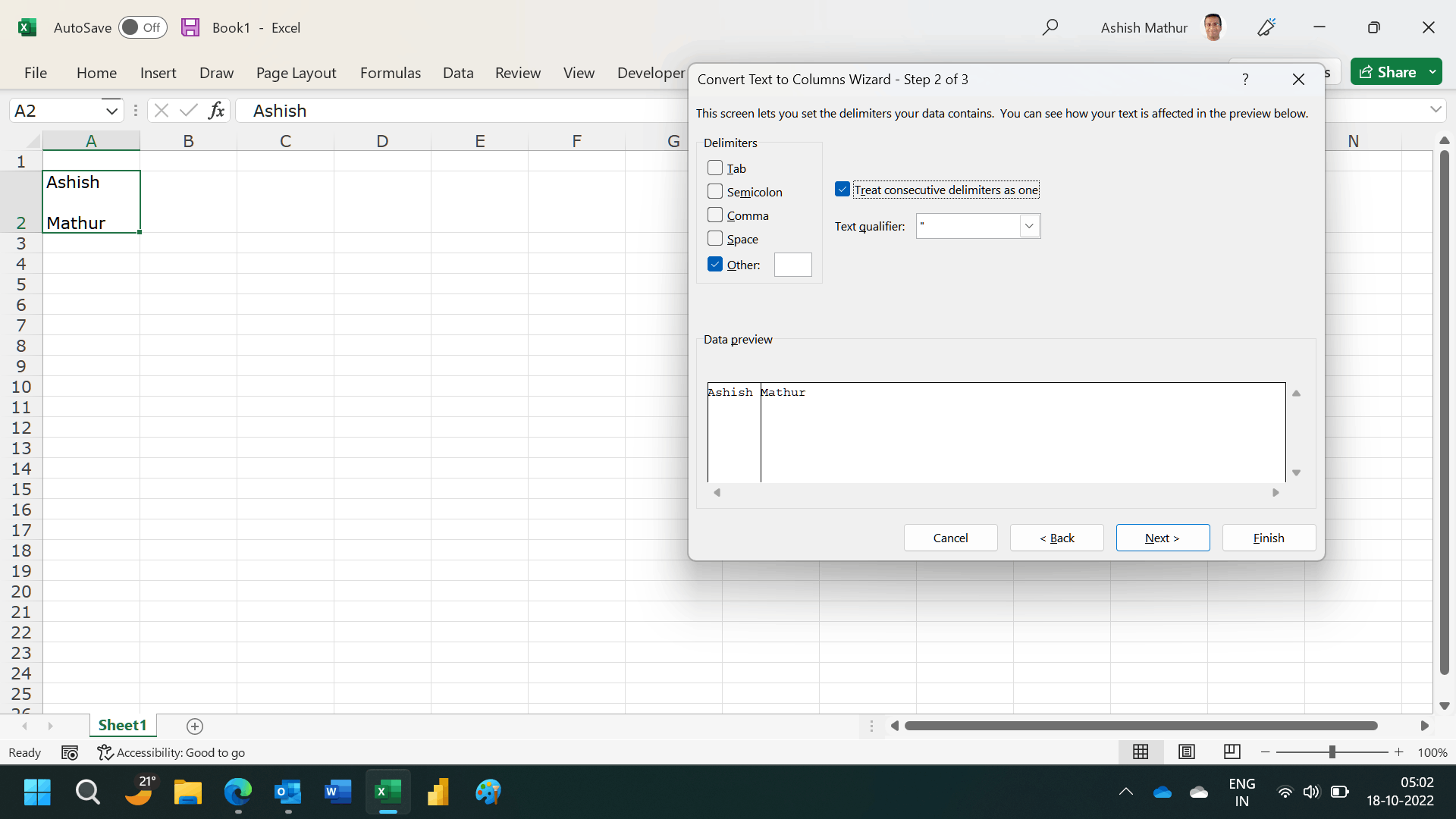This screenshot has height=819, width=1456.
Task: Enable the Comma delimiter checkbox
Action: 714,215
